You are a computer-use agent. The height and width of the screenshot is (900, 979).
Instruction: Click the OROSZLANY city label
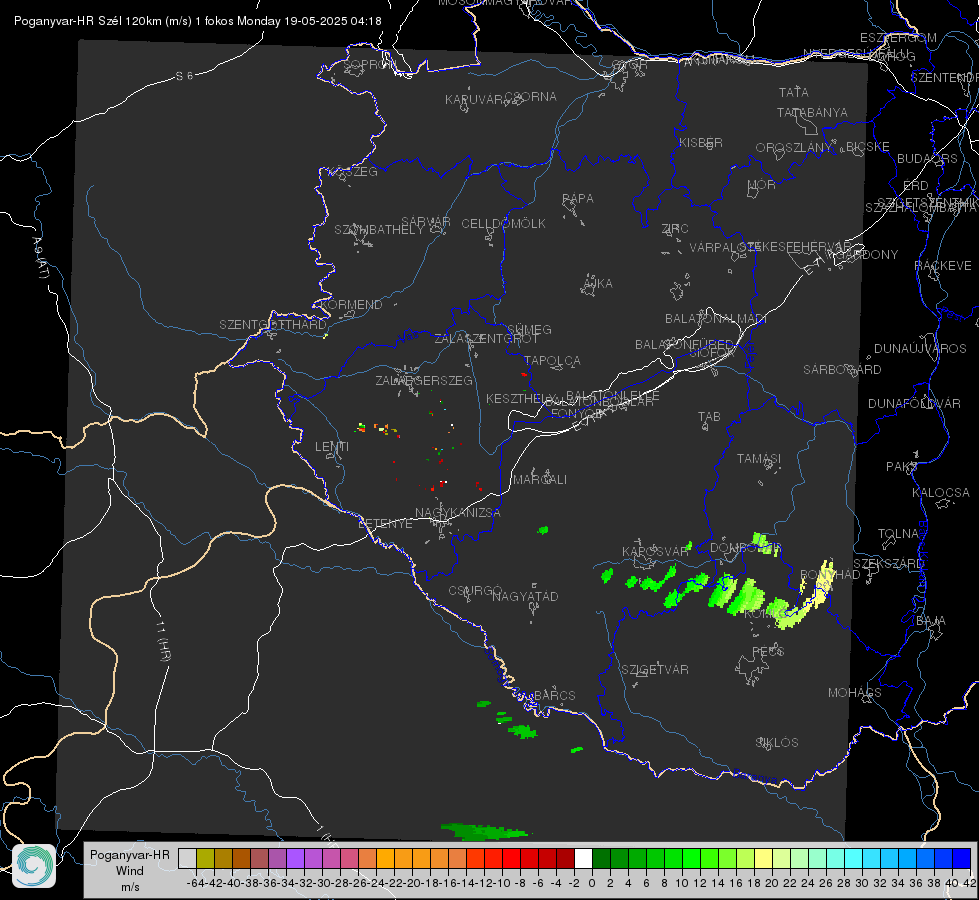pyautogui.click(x=794, y=147)
